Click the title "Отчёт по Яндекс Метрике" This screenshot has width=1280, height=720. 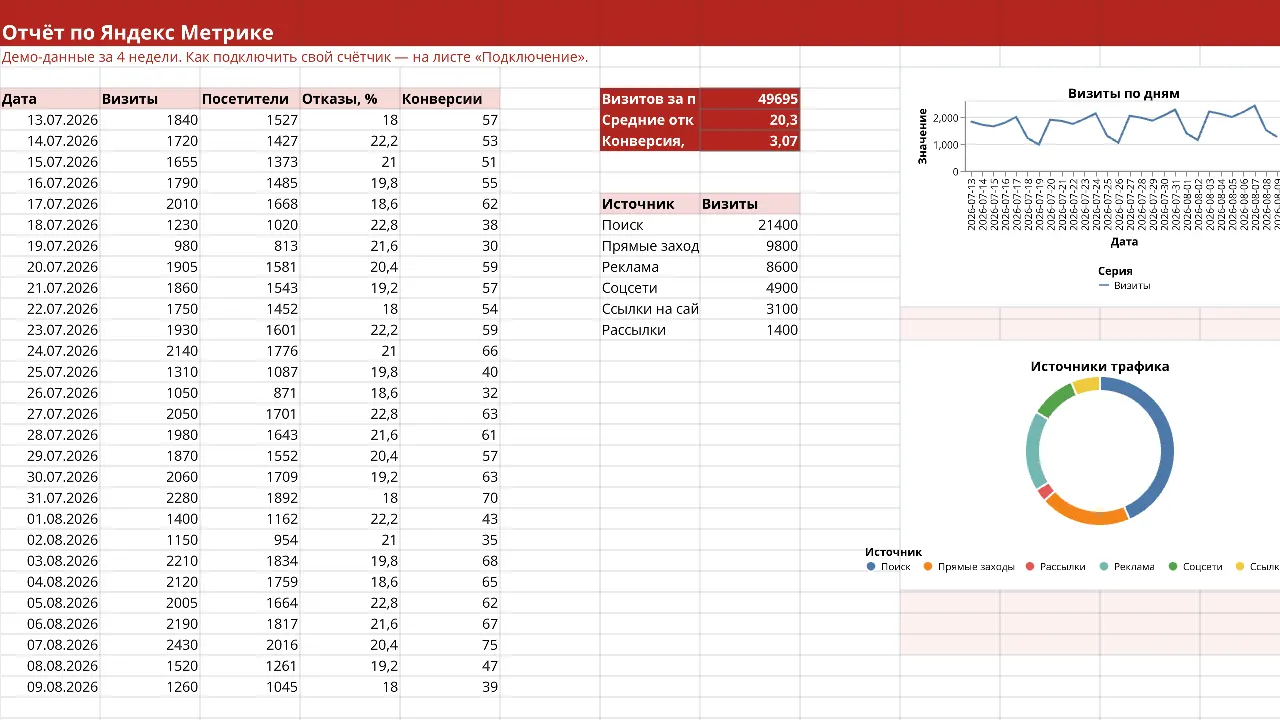(x=137, y=33)
